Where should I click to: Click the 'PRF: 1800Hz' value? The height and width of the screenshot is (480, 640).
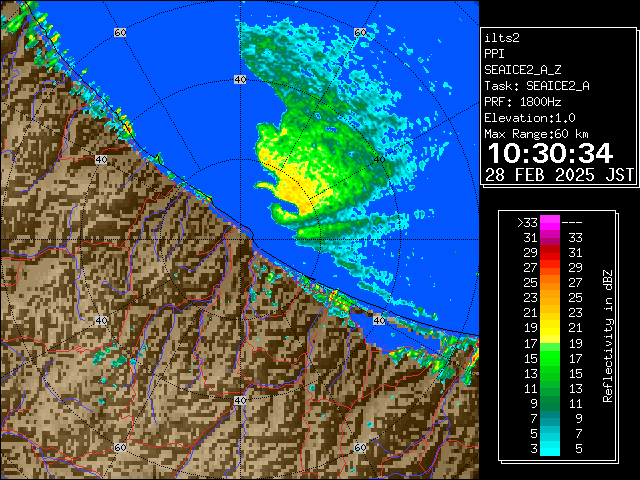tap(523, 102)
